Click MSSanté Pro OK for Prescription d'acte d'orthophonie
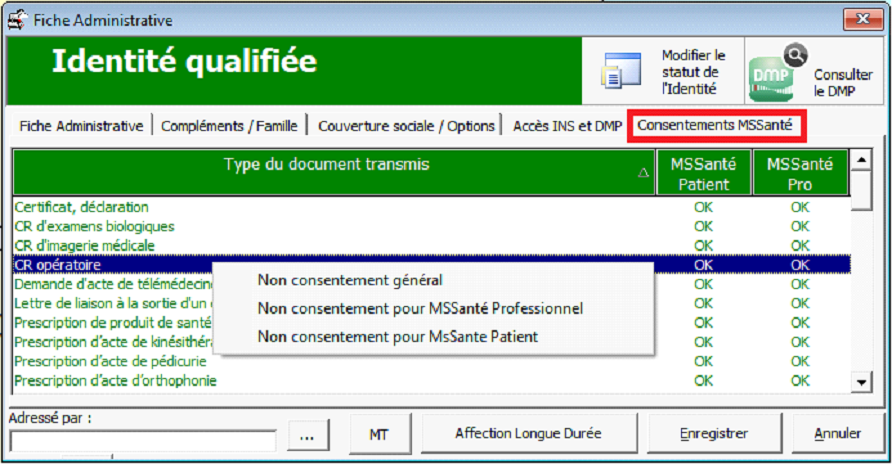 click(x=800, y=381)
